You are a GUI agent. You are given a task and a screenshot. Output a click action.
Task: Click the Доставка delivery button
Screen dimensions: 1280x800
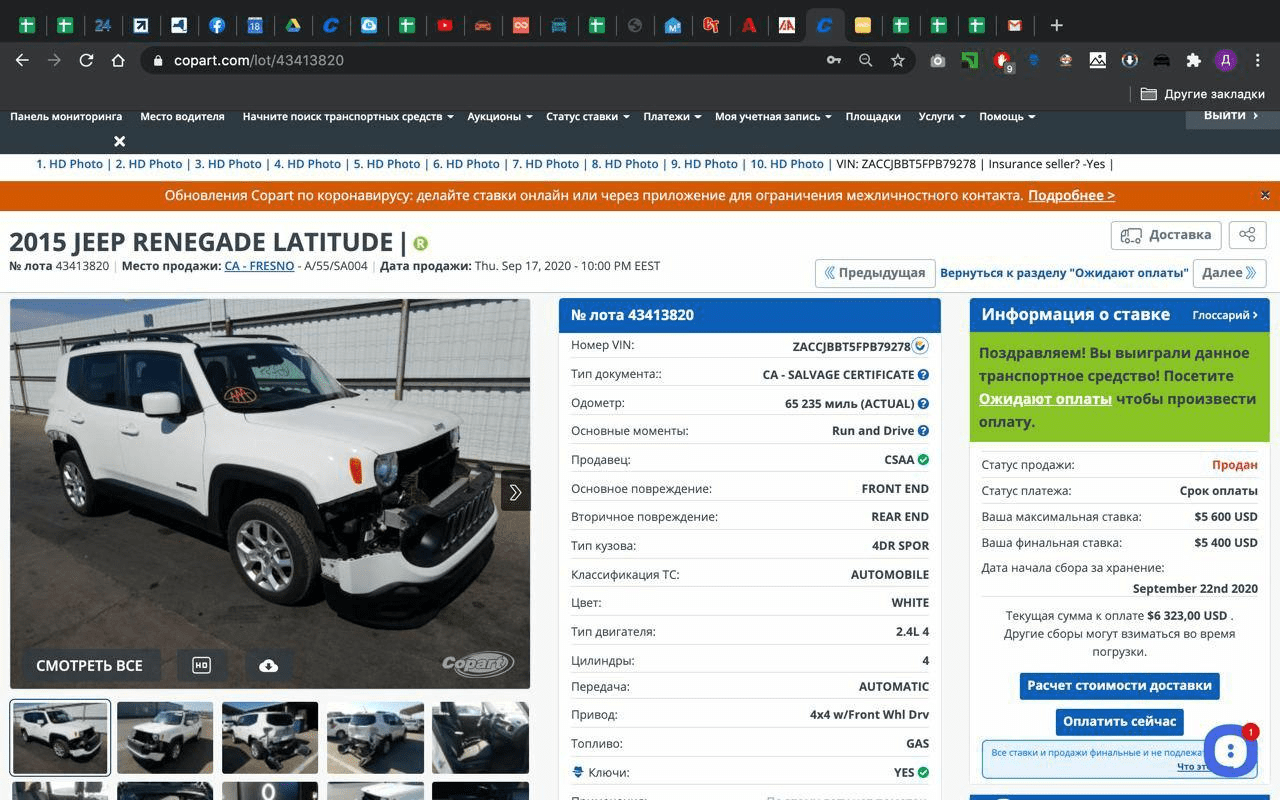pyautogui.click(x=1166, y=235)
